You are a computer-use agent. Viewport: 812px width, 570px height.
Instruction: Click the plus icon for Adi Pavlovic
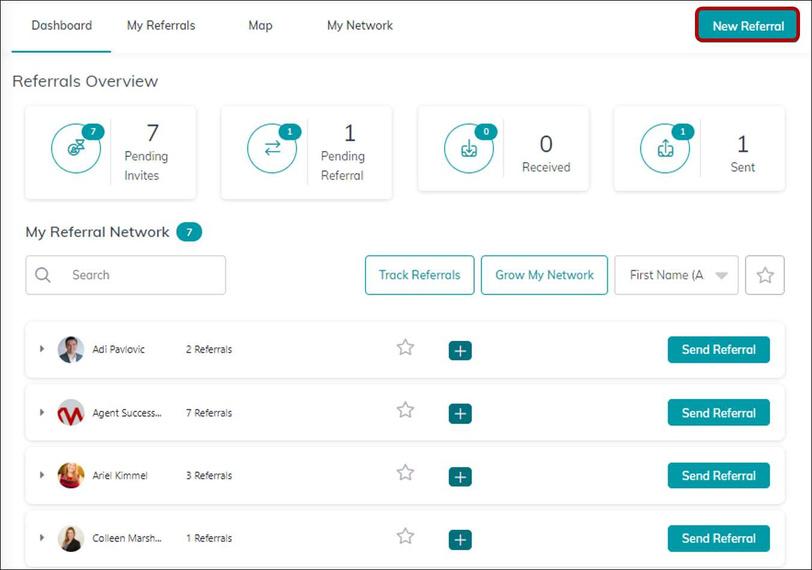point(460,350)
